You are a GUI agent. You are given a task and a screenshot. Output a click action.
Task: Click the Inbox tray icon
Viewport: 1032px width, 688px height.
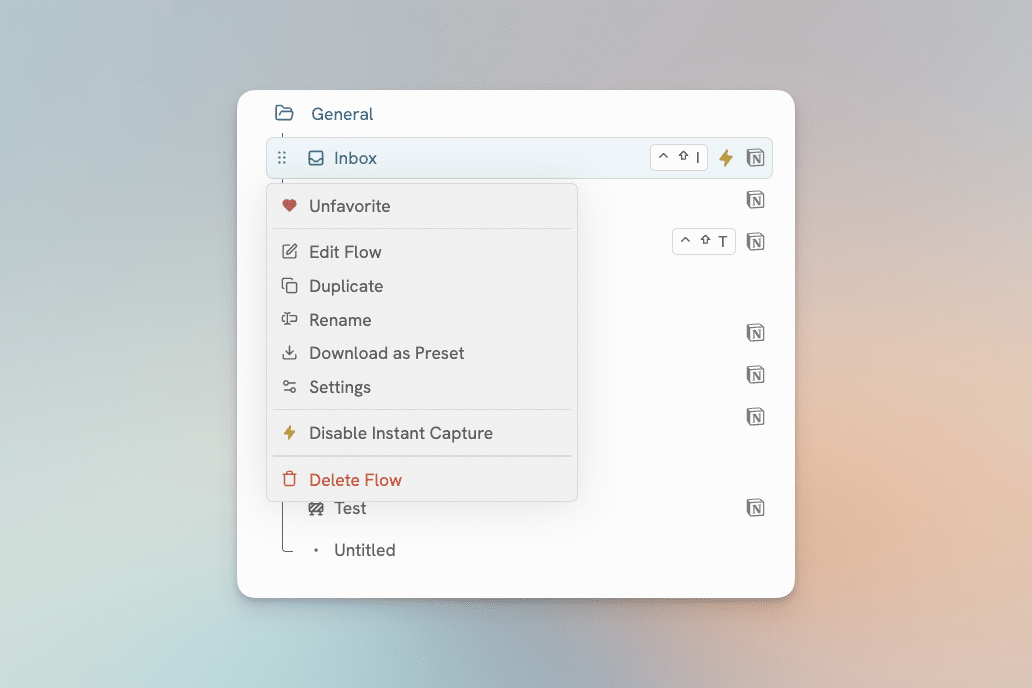[x=316, y=158]
